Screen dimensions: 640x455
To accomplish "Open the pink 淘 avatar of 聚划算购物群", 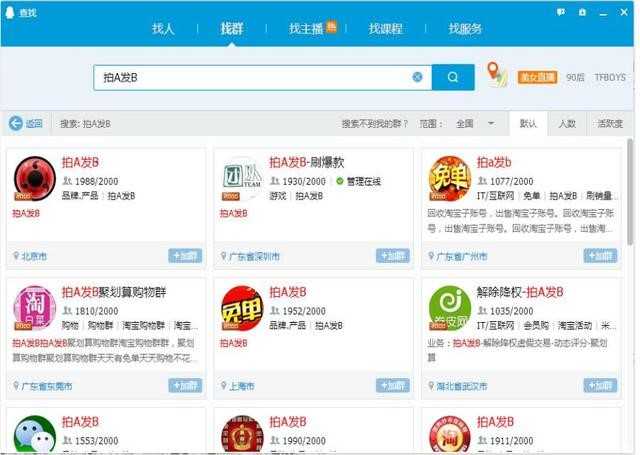I will [x=35, y=308].
